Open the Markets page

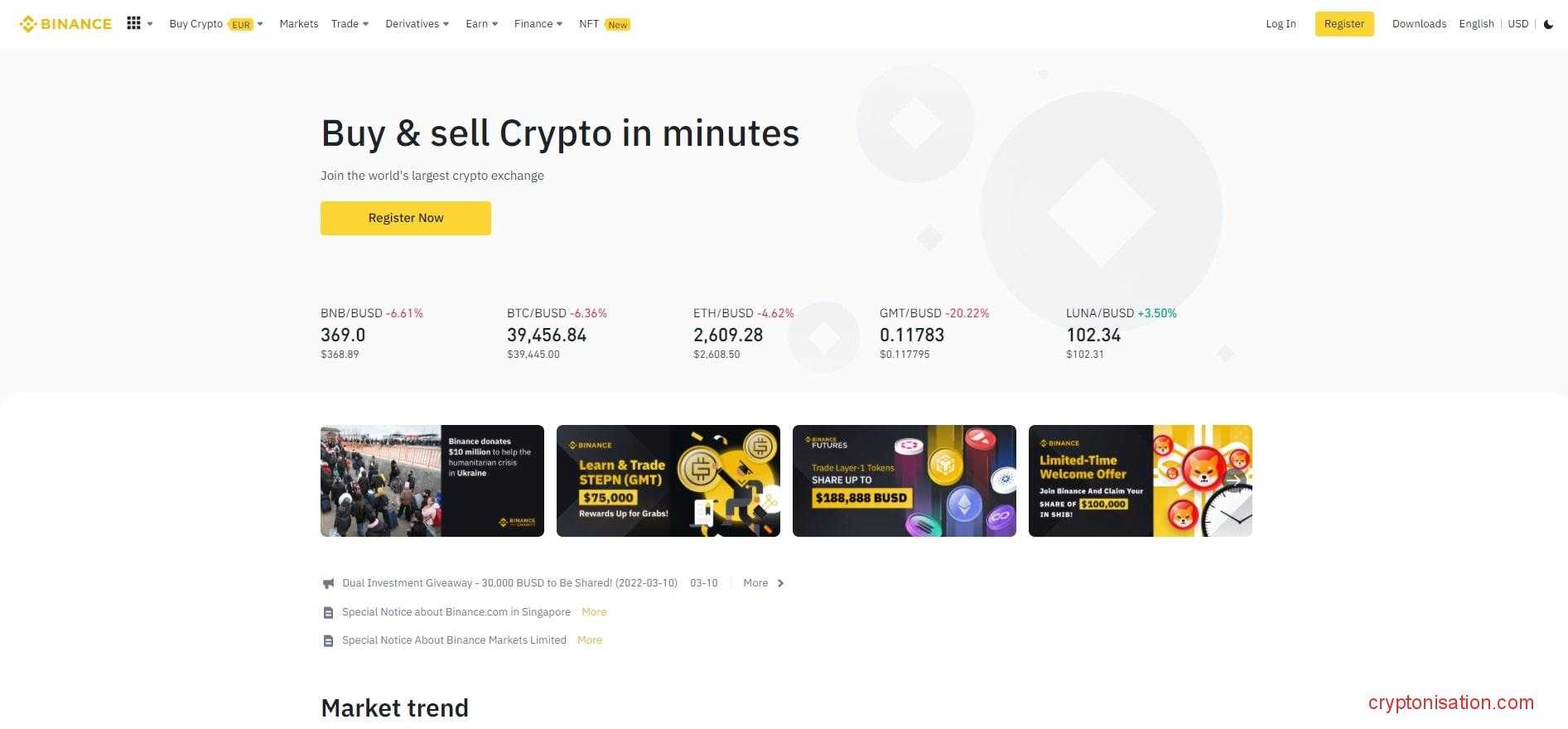click(299, 24)
